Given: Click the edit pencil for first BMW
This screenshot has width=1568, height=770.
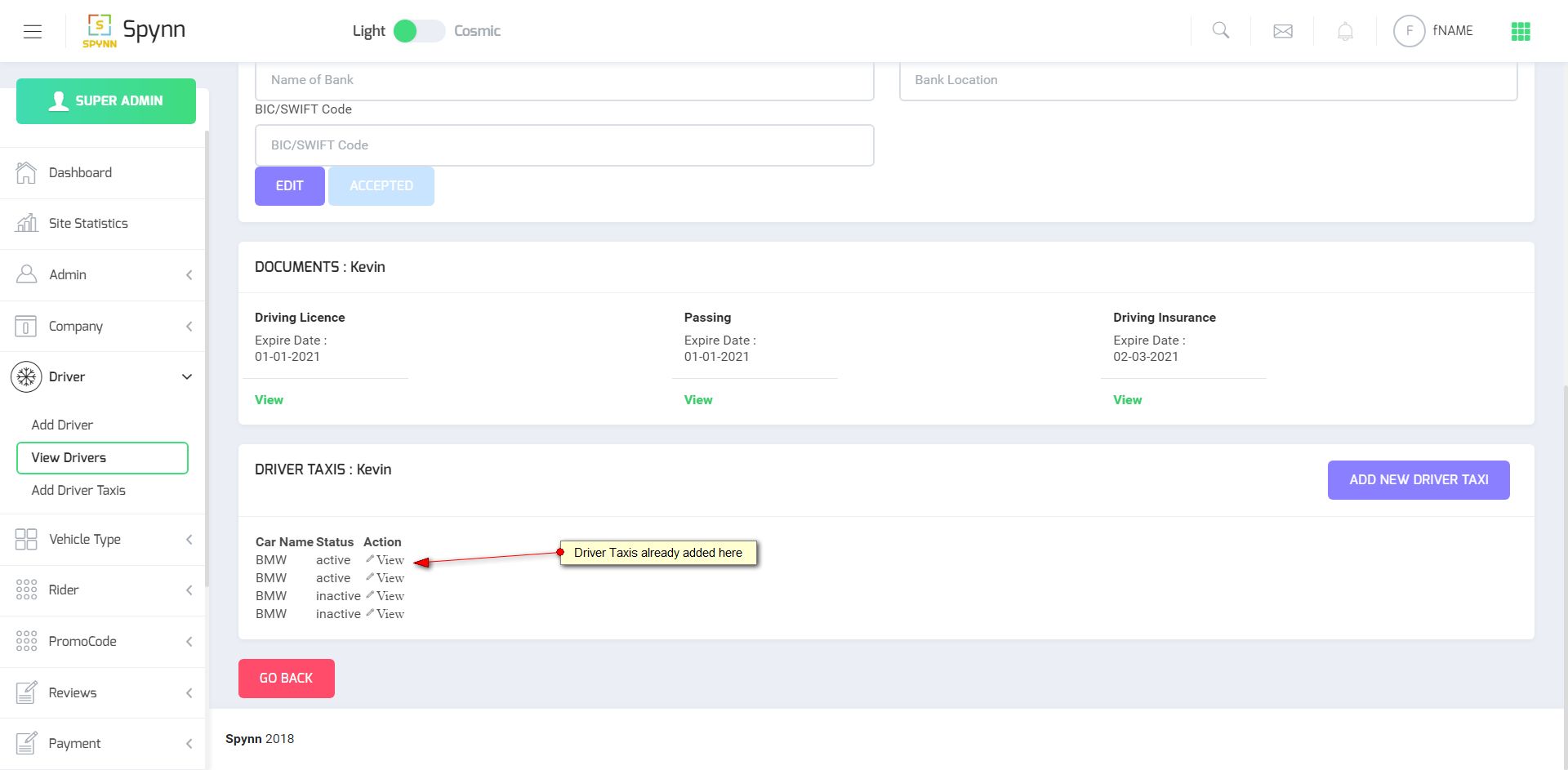Looking at the screenshot, I should point(370,559).
